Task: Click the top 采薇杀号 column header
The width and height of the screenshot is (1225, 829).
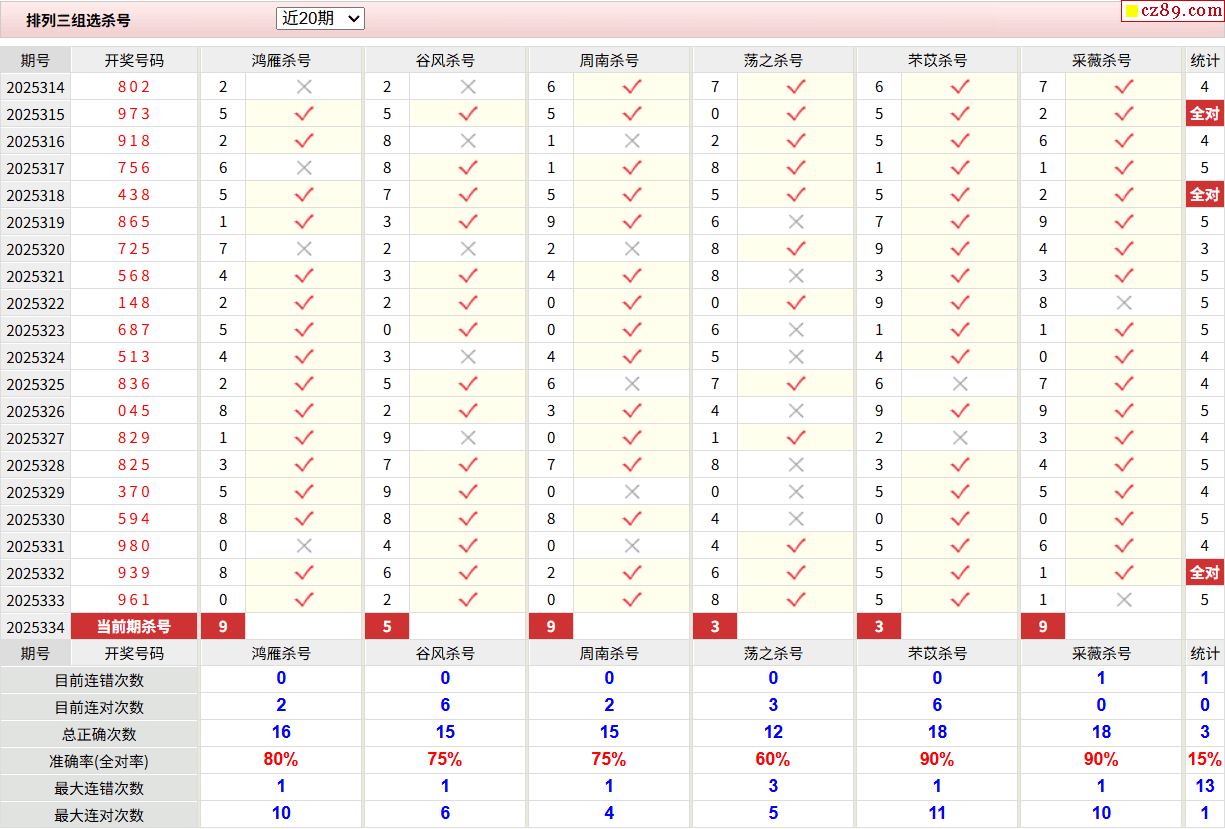Action: pyautogui.click(x=1101, y=60)
